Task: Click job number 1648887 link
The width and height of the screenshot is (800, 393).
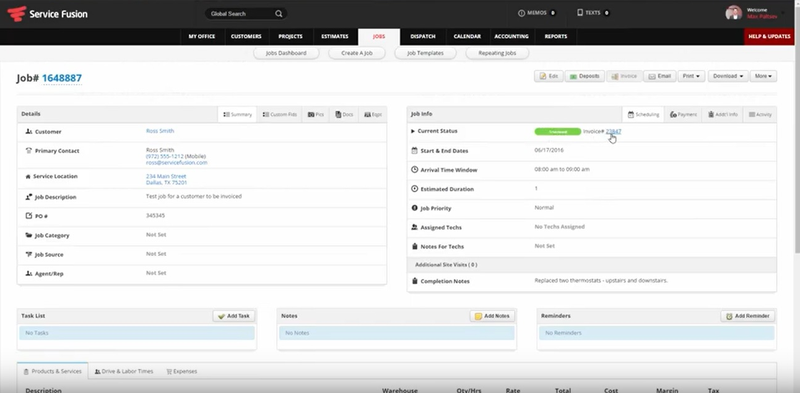Action: [x=62, y=78]
